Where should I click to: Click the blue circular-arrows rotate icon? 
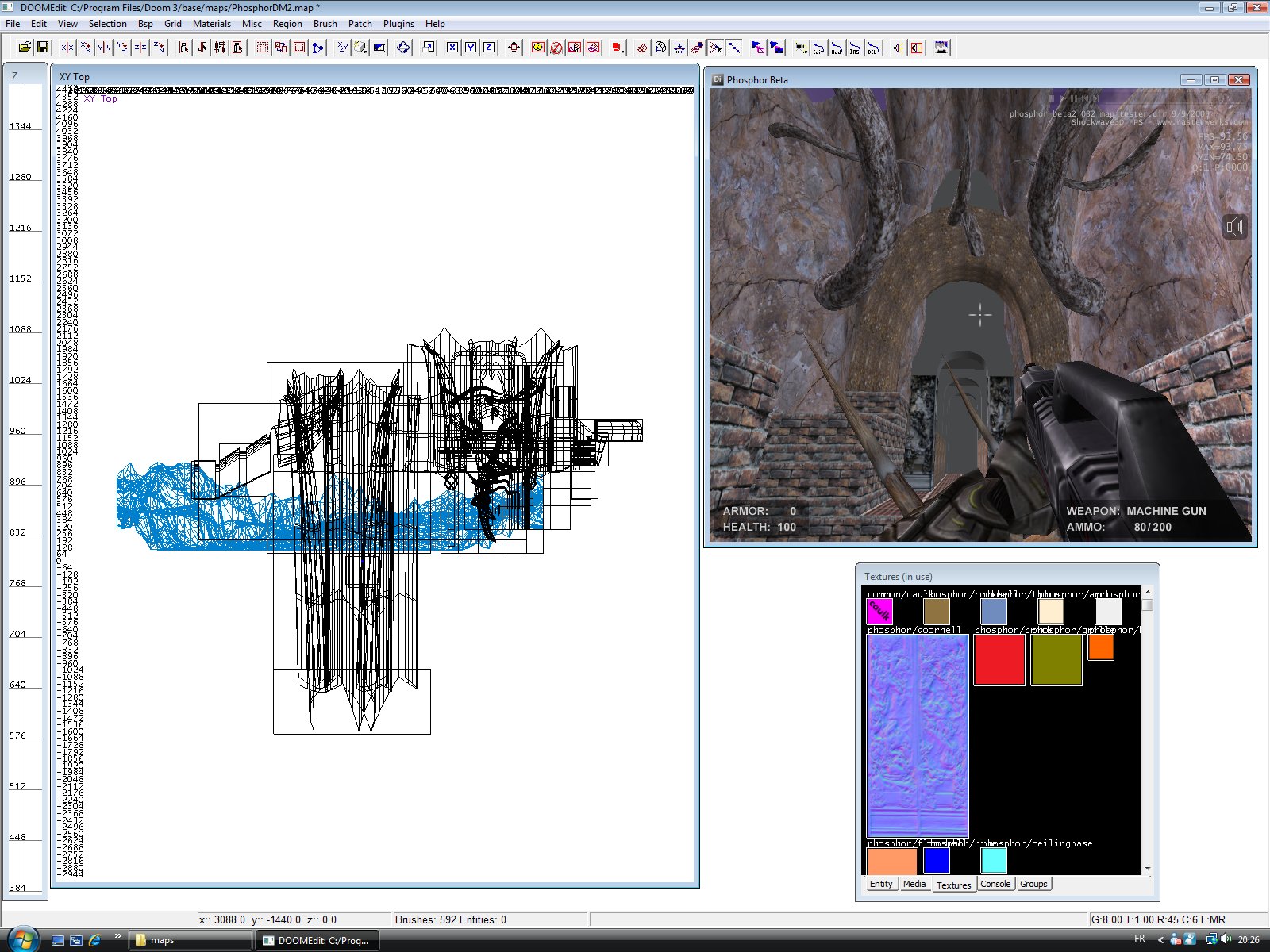(x=403, y=48)
